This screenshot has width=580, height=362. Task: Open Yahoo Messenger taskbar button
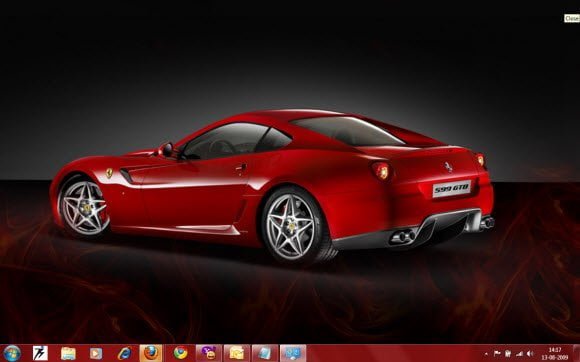[209, 353]
